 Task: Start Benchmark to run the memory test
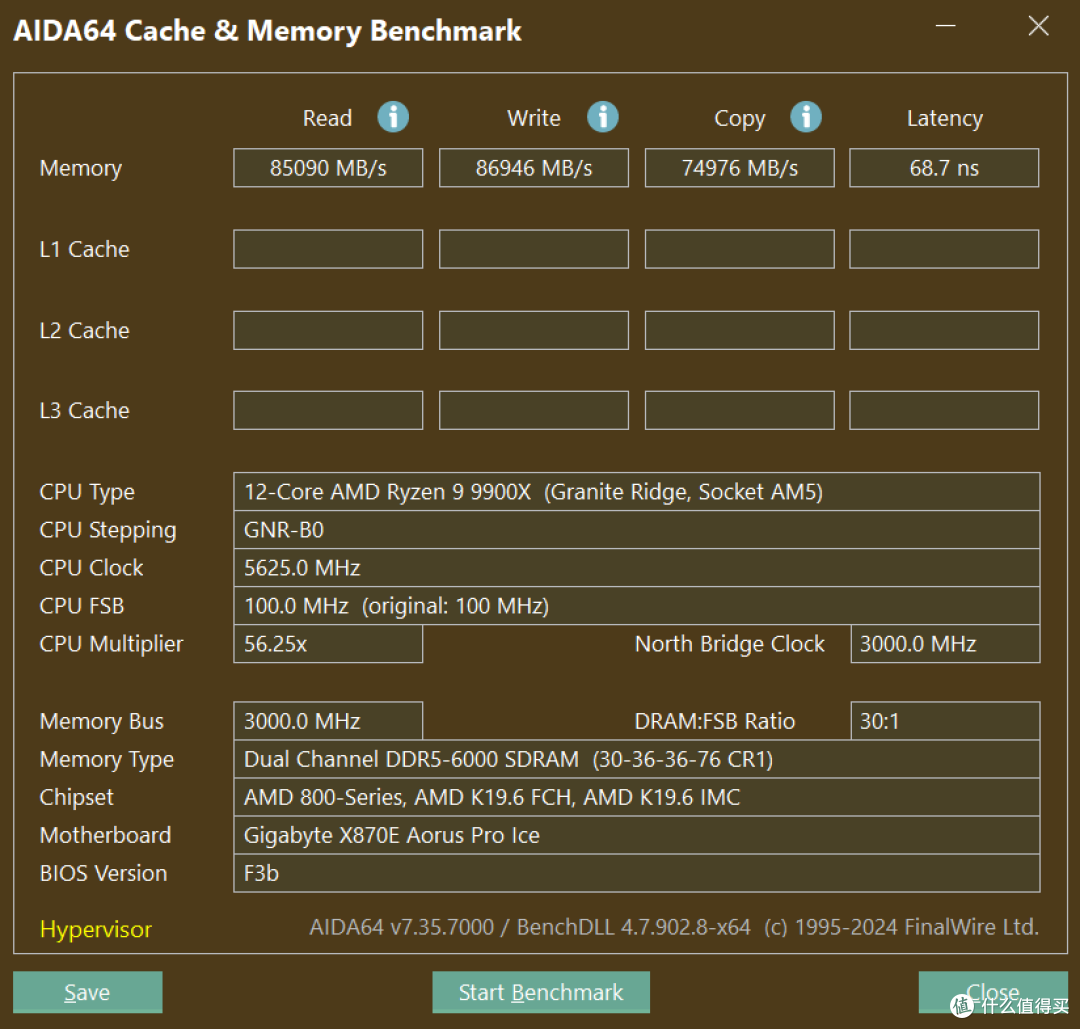[540, 992]
